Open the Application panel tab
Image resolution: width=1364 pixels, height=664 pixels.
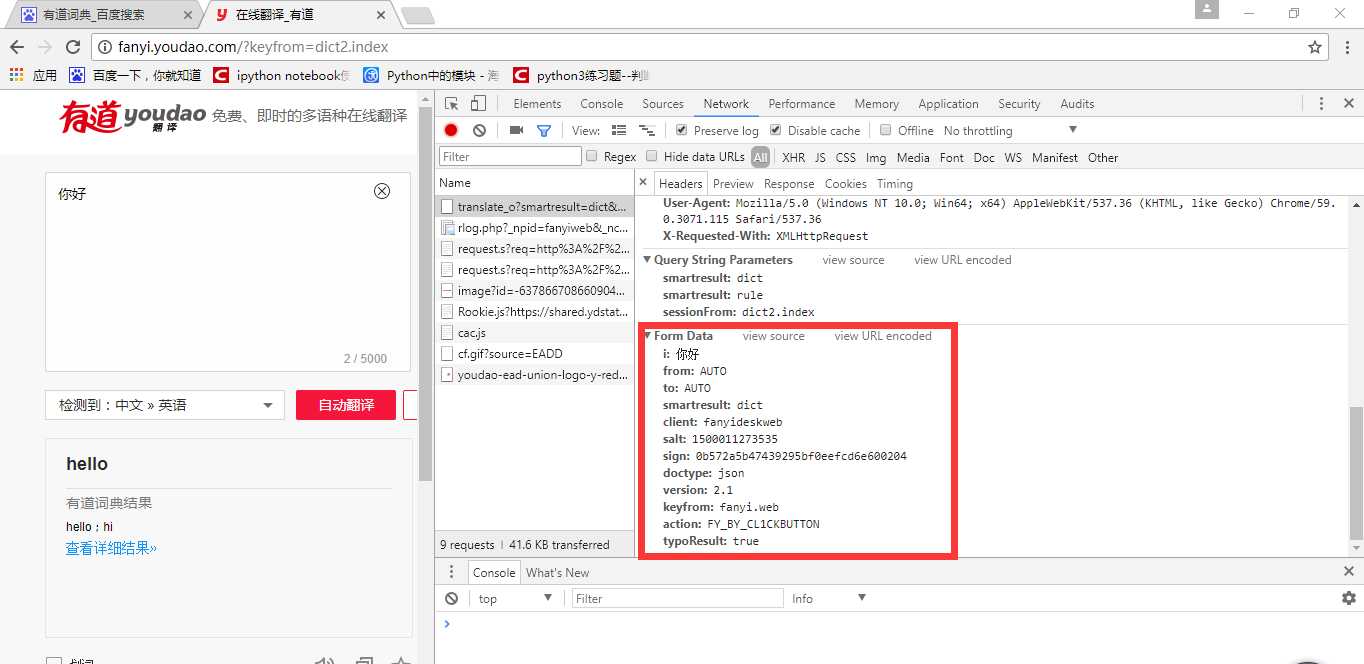pyautogui.click(x=949, y=104)
